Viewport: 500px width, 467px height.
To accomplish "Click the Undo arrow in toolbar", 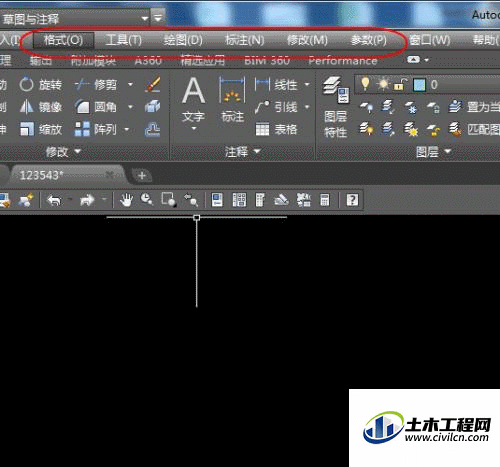I will pos(55,200).
